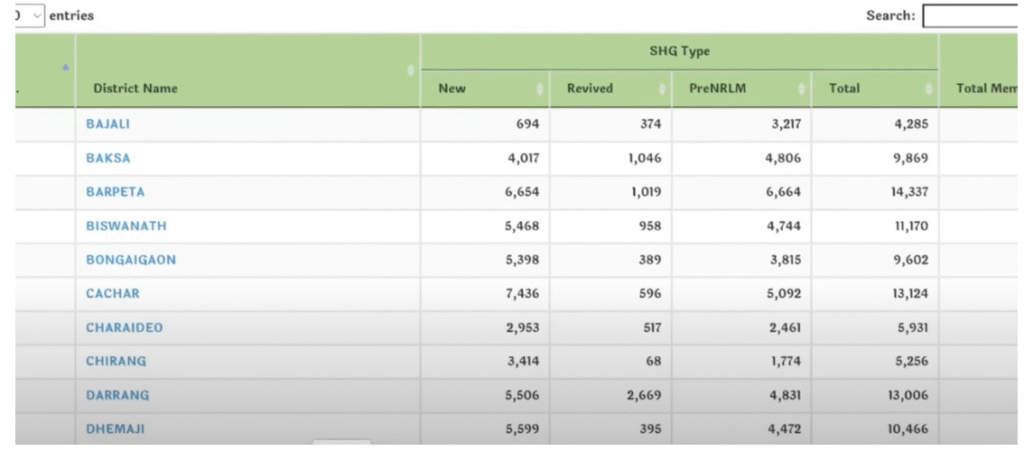Select DHEMAJI New value 5,599

click(x=522, y=429)
